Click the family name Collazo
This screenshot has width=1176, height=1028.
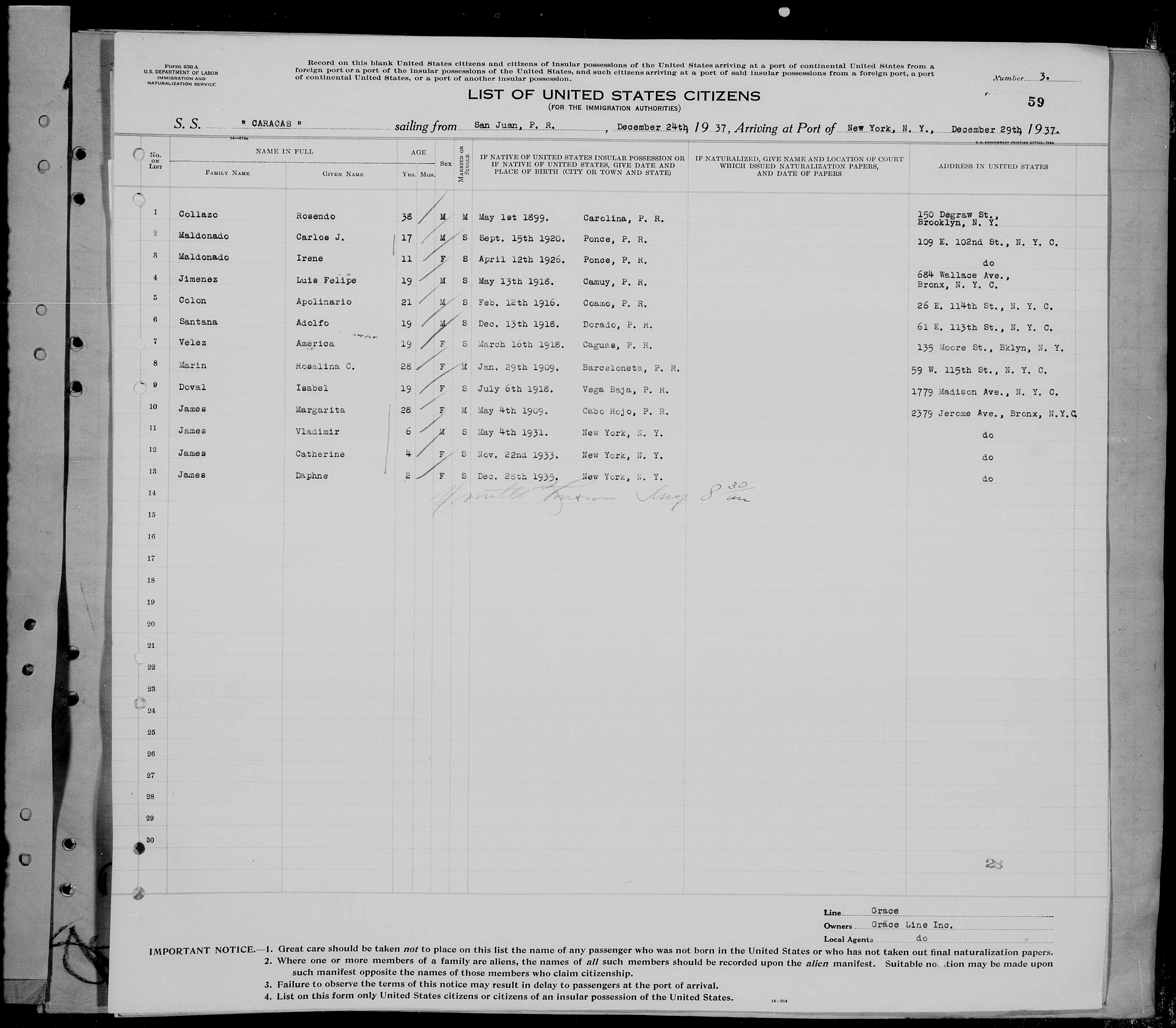coord(198,214)
